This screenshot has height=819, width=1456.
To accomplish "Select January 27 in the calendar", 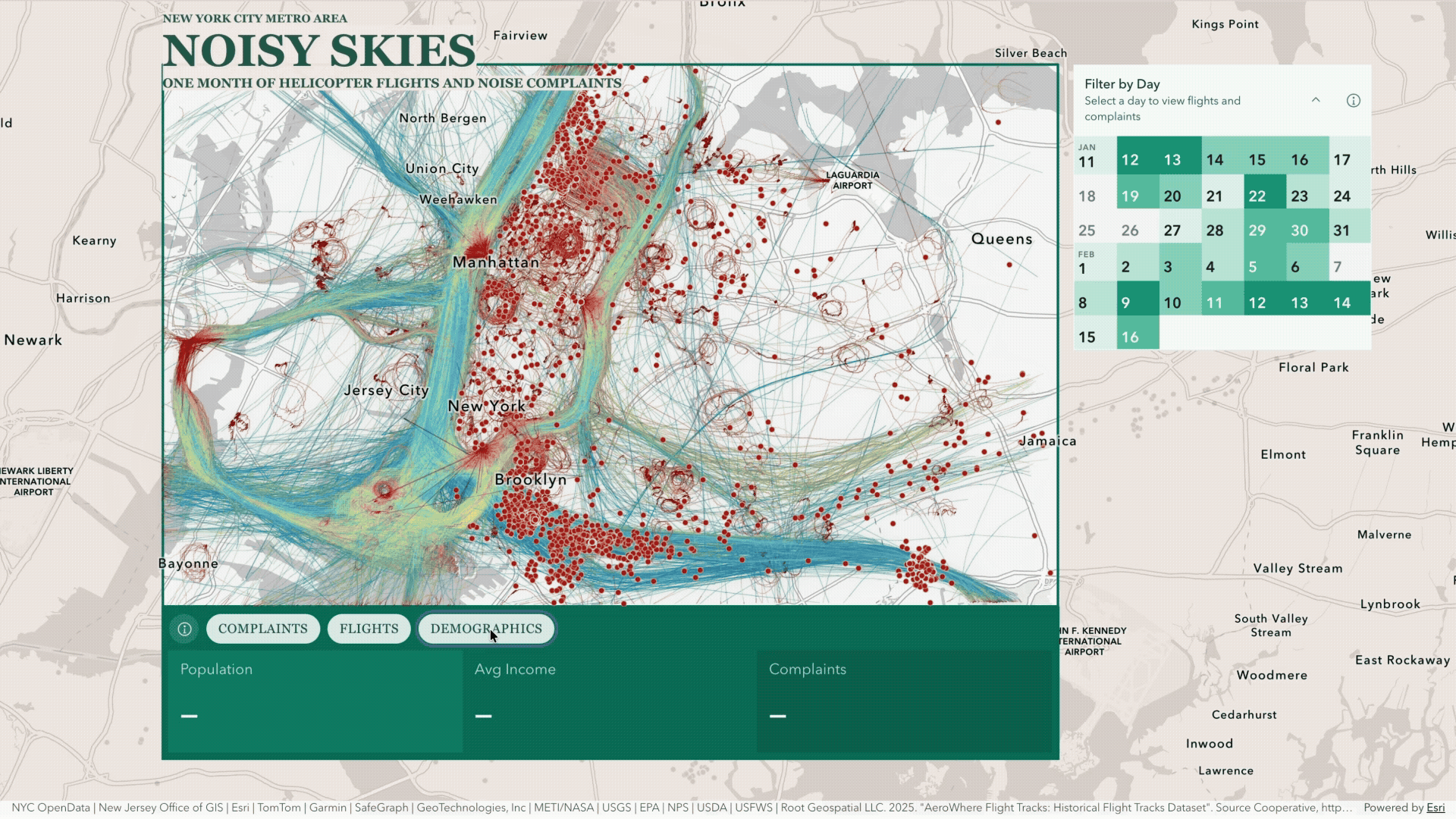I will point(1180,226).
